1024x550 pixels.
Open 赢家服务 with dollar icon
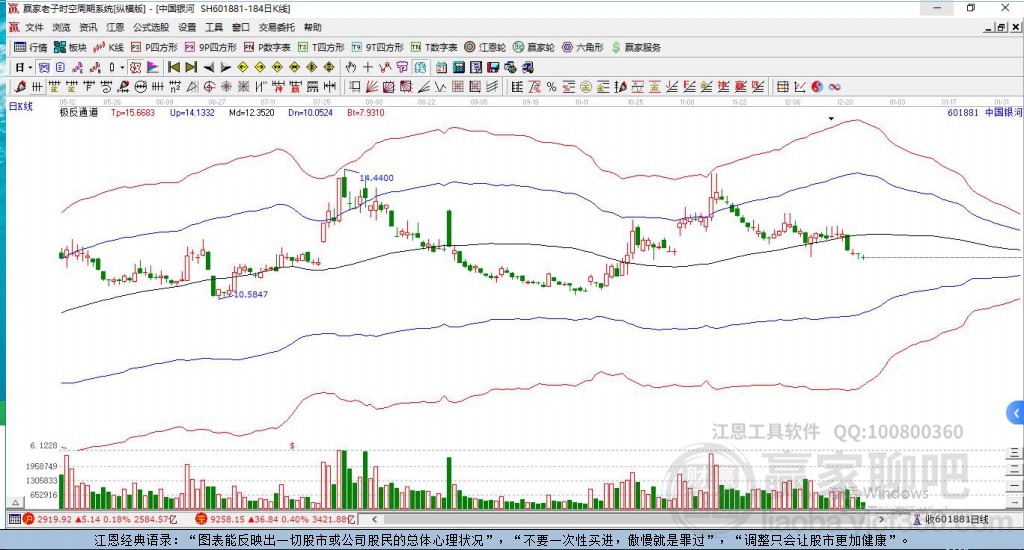pos(636,47)
